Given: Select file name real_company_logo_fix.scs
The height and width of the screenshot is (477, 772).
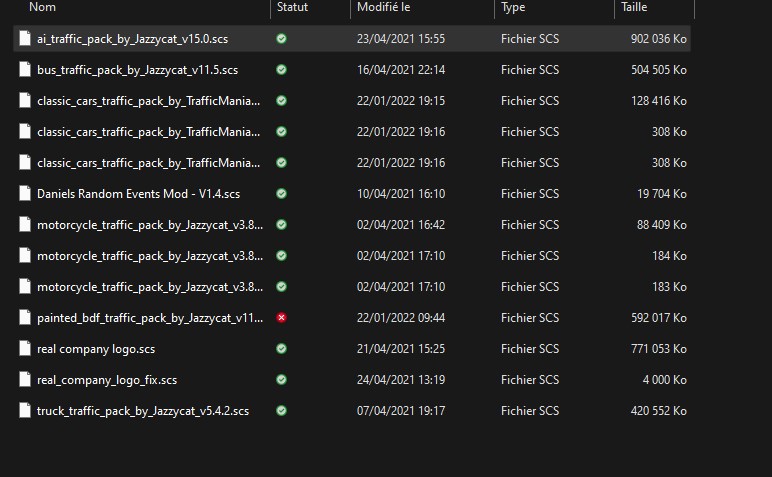Looking at the screenshot, I should click(x=107, y=380).
